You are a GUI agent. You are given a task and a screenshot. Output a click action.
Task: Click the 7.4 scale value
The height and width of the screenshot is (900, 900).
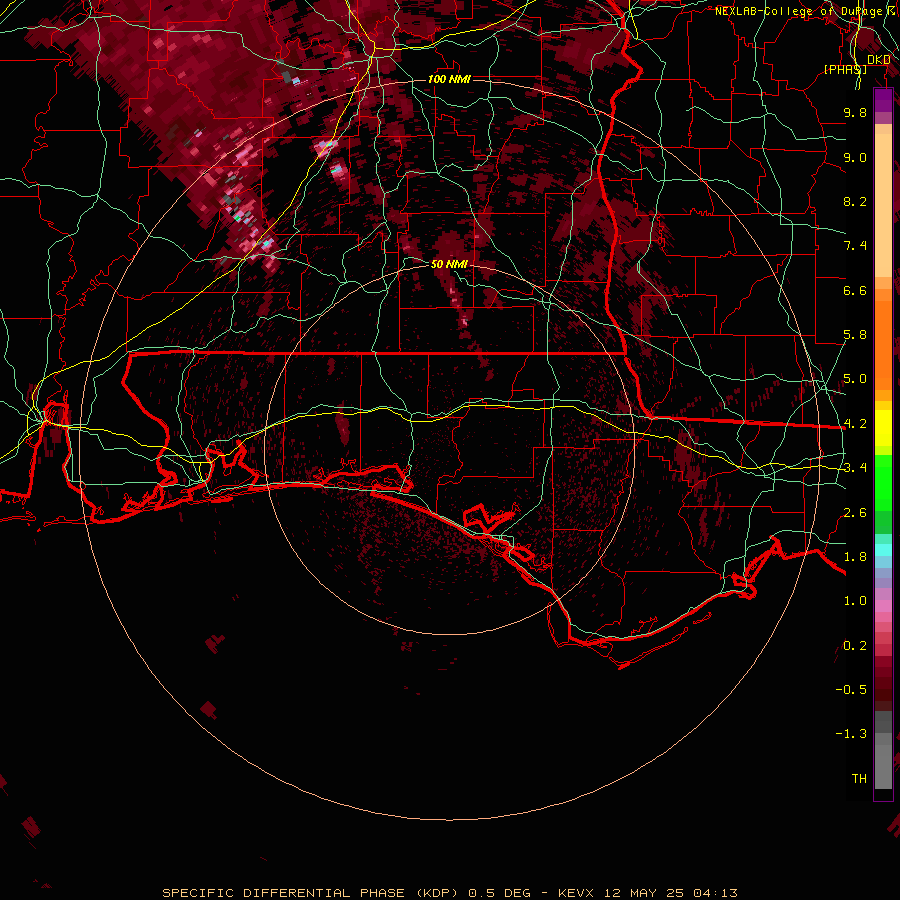pyautogui.click(x=855, y=246)
